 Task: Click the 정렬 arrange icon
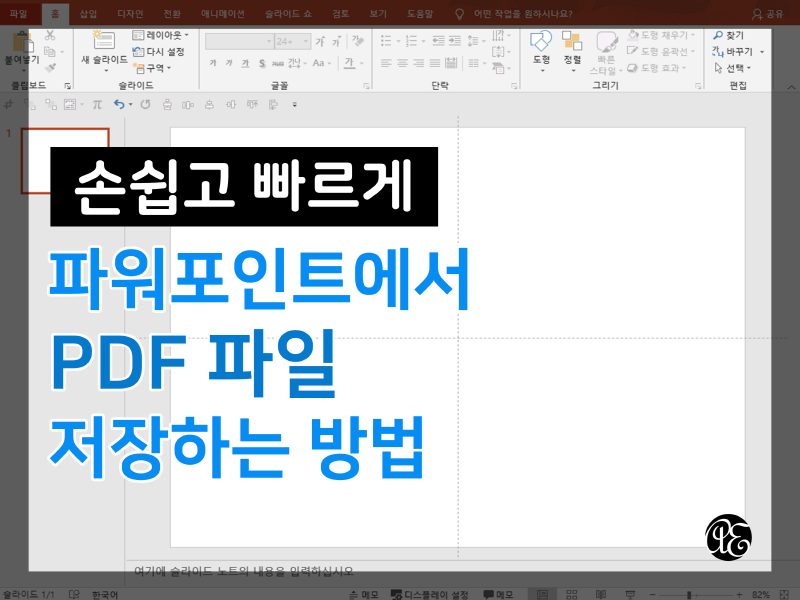click(x=572, y=41)
